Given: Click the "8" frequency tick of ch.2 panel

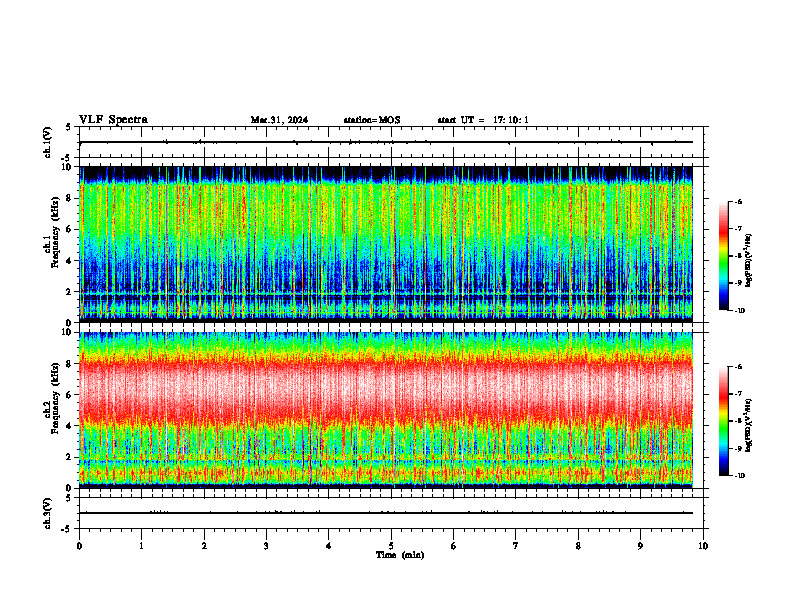Looking at the screenshot, I should coord(69,364).
